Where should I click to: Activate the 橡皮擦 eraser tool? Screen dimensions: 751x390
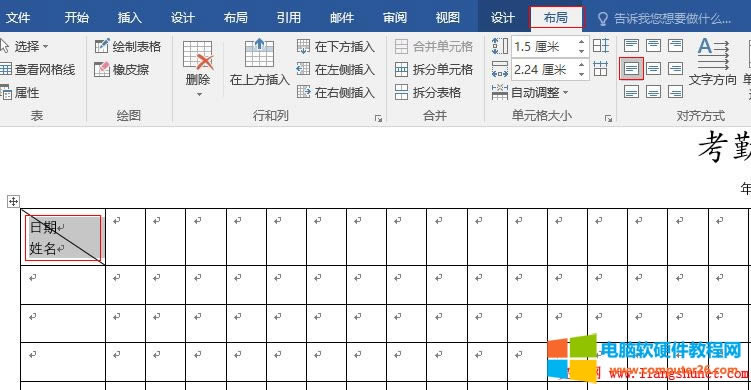point(122,70)
